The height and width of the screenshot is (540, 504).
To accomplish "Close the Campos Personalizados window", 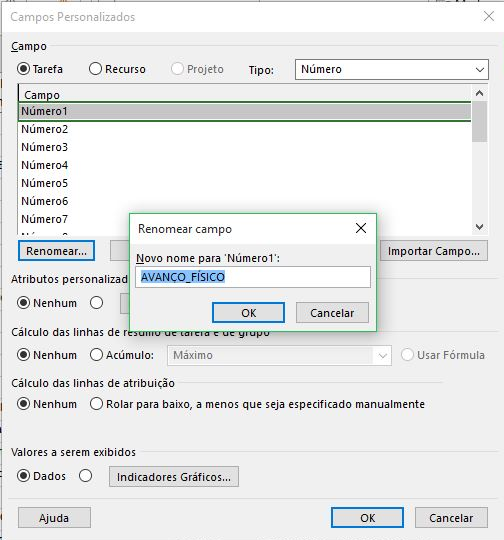I will [x=488, y=16].
